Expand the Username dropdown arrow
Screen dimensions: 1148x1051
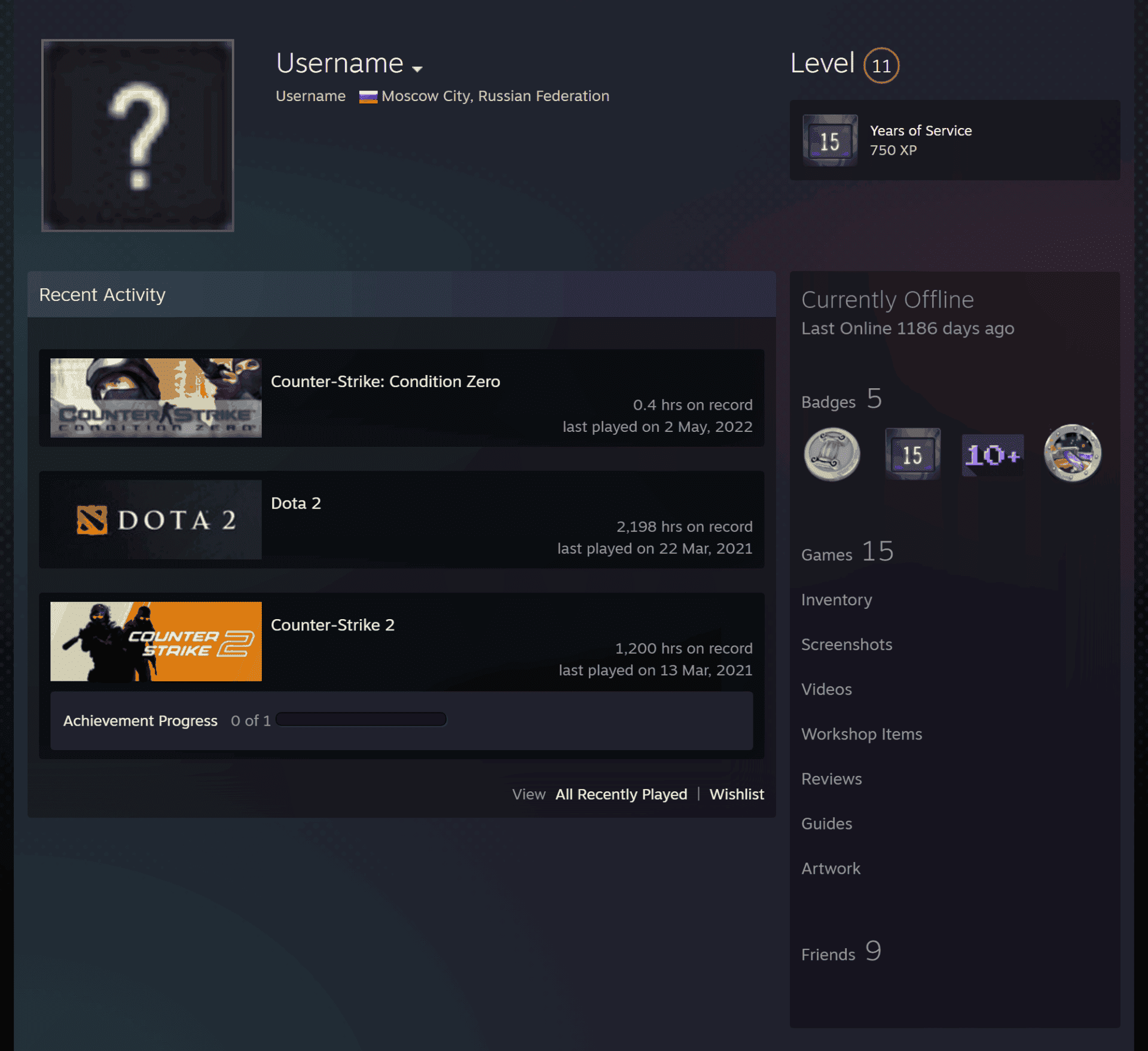(417, 69)
